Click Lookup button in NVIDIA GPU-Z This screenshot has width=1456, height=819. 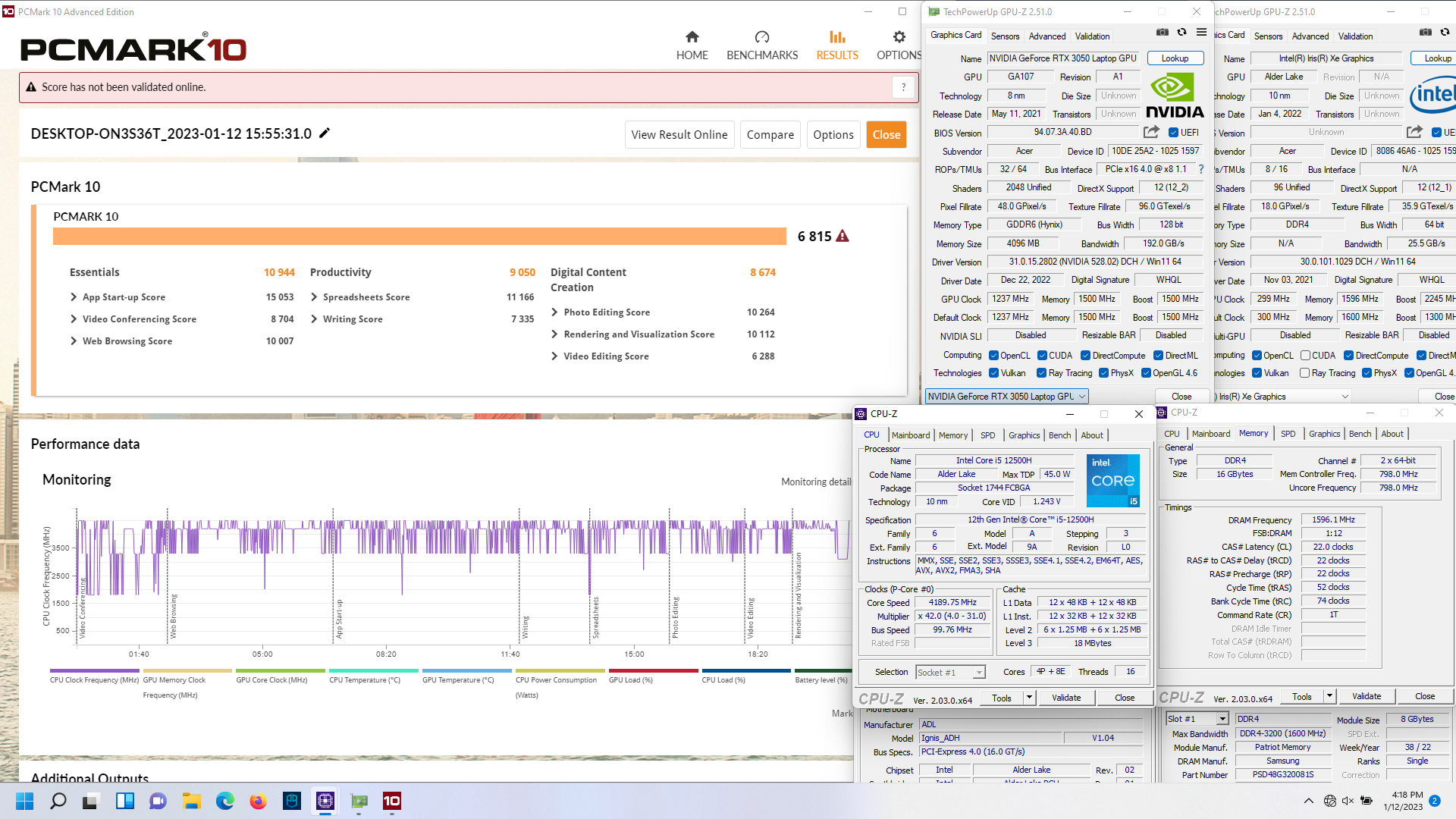point(1175,58)
